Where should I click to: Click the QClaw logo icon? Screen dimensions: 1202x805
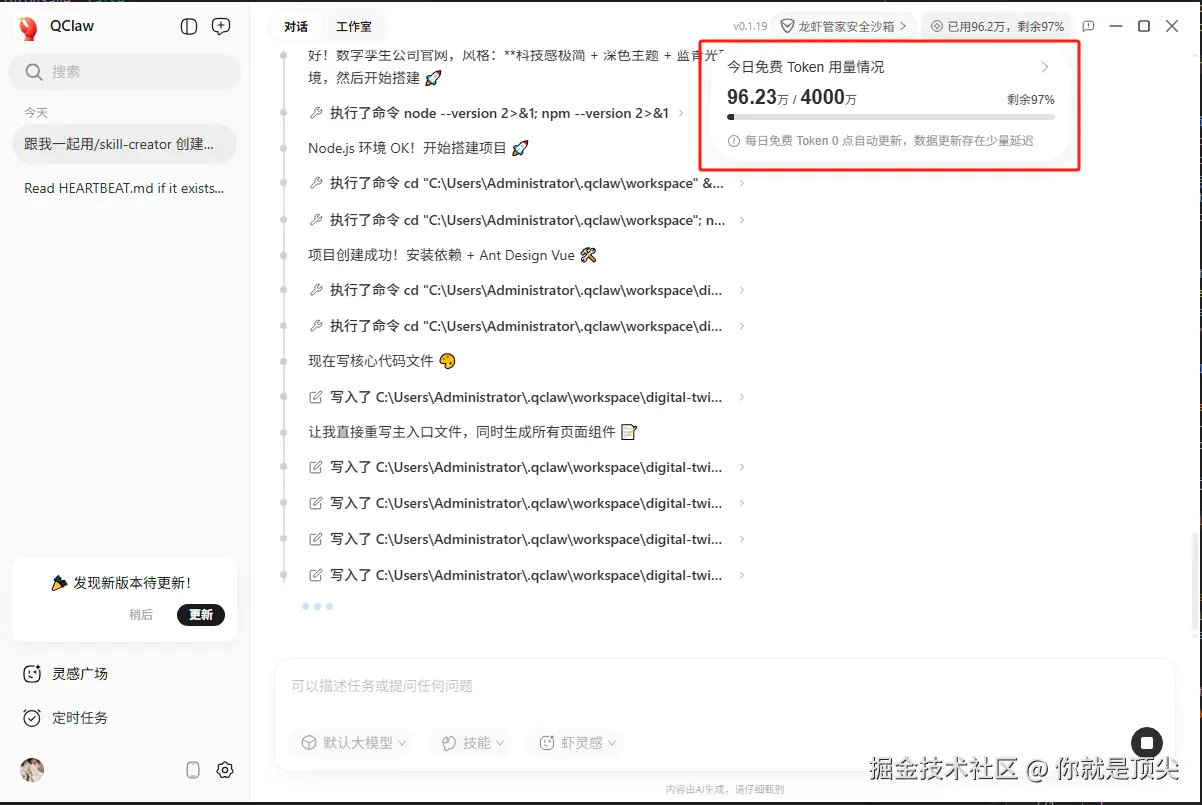28,27
